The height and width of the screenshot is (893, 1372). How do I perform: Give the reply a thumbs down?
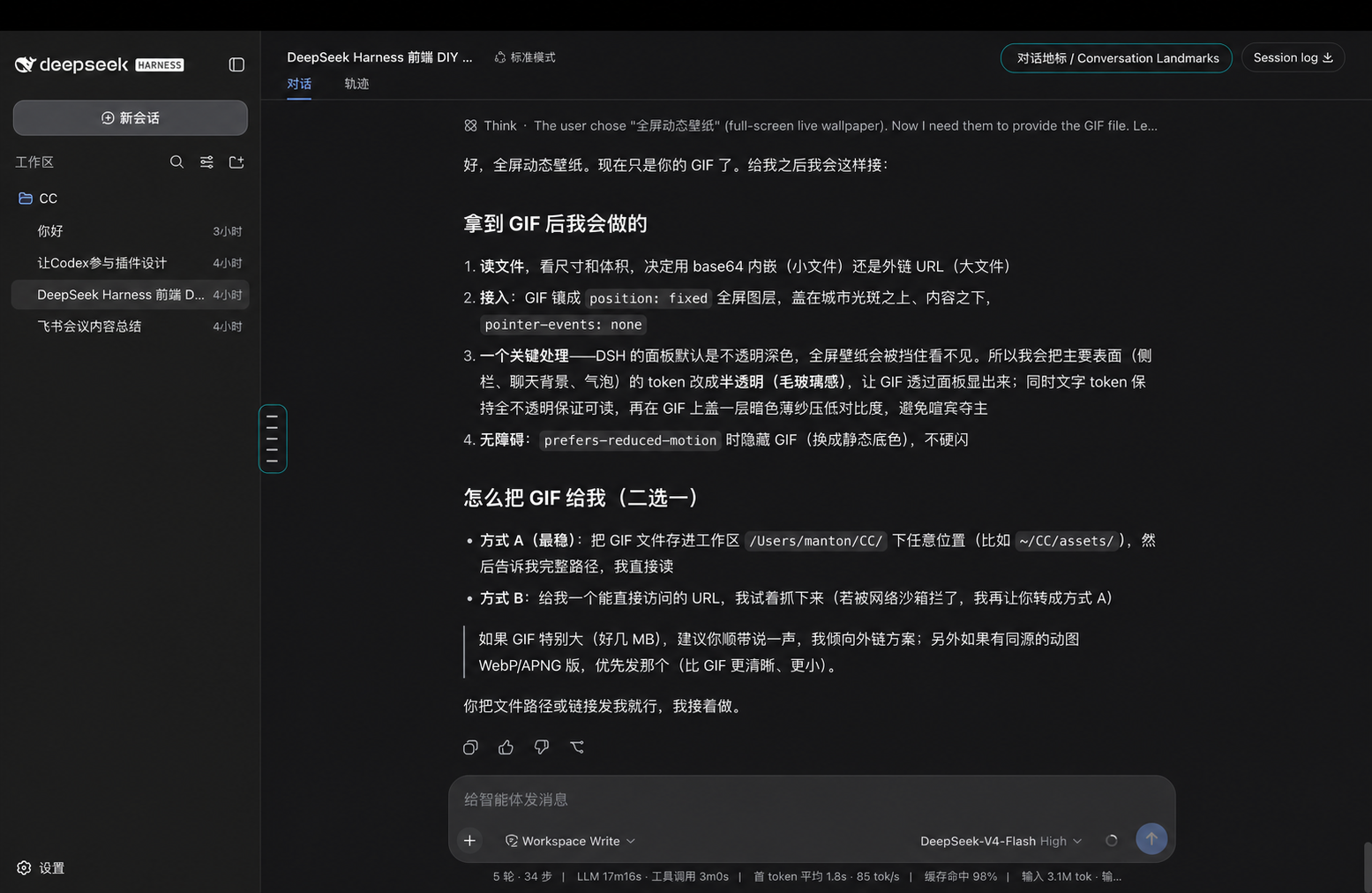point(542,747)
